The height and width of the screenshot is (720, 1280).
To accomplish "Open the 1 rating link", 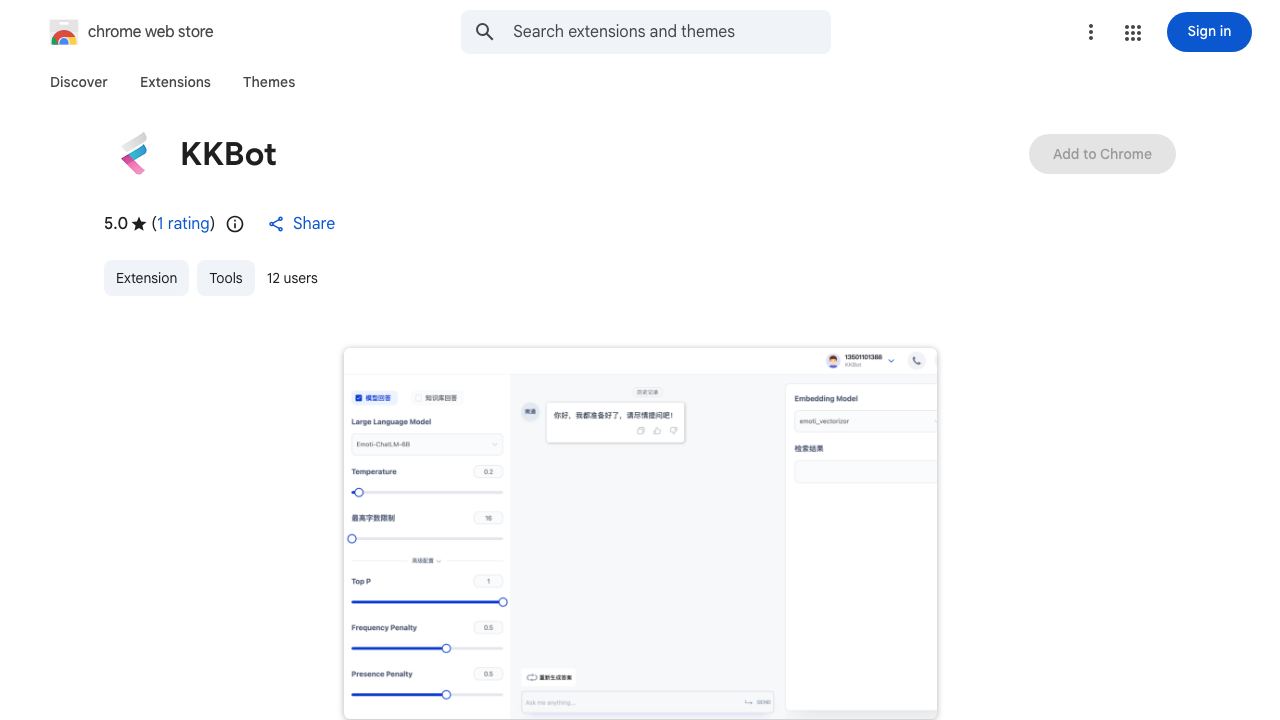I will click(183, 224).
